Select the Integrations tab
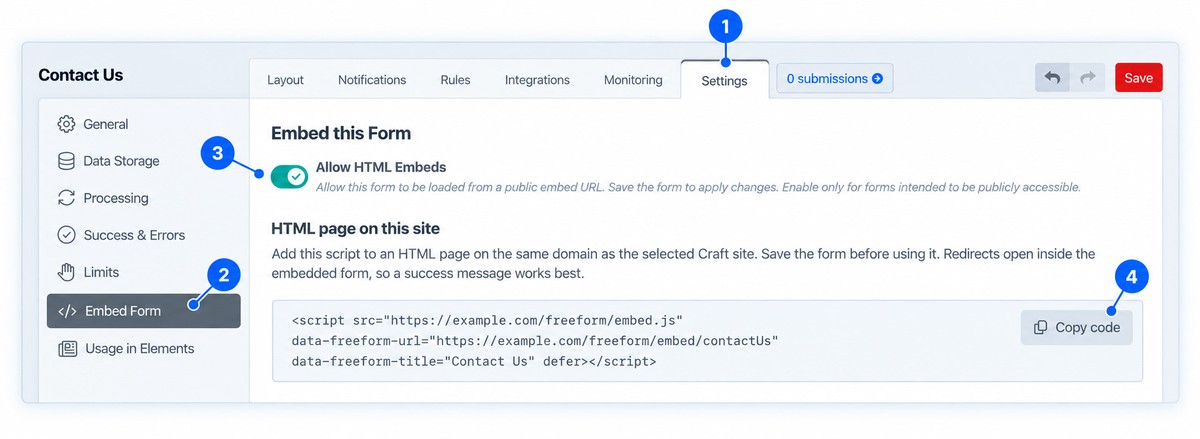Image resolution: width=1200 pixels, height=439 pixels. pyautogui.click(x=537, y=80)
